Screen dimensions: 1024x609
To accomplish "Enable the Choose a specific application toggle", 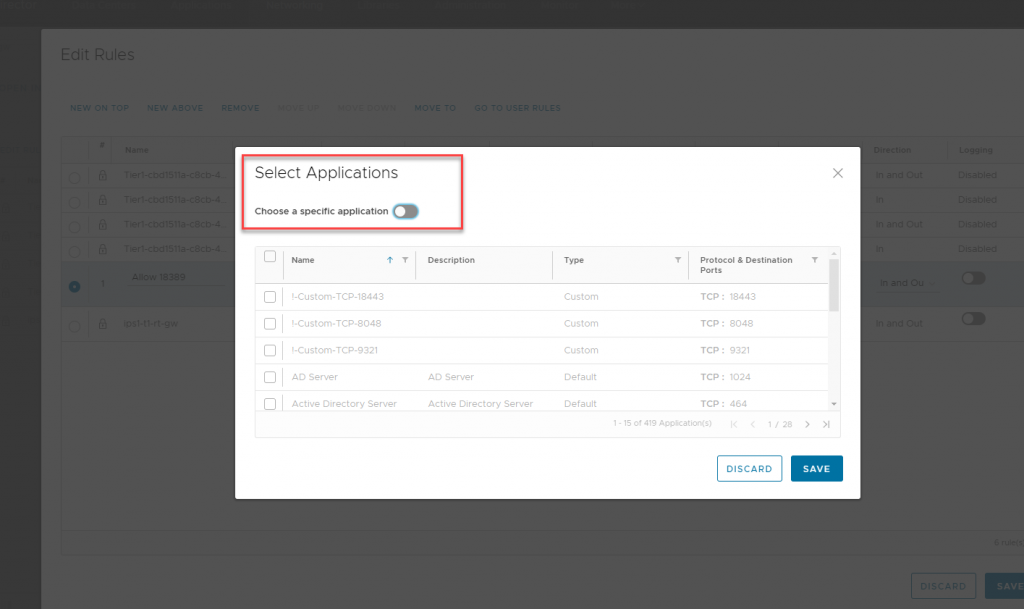I will click(405, 211).
